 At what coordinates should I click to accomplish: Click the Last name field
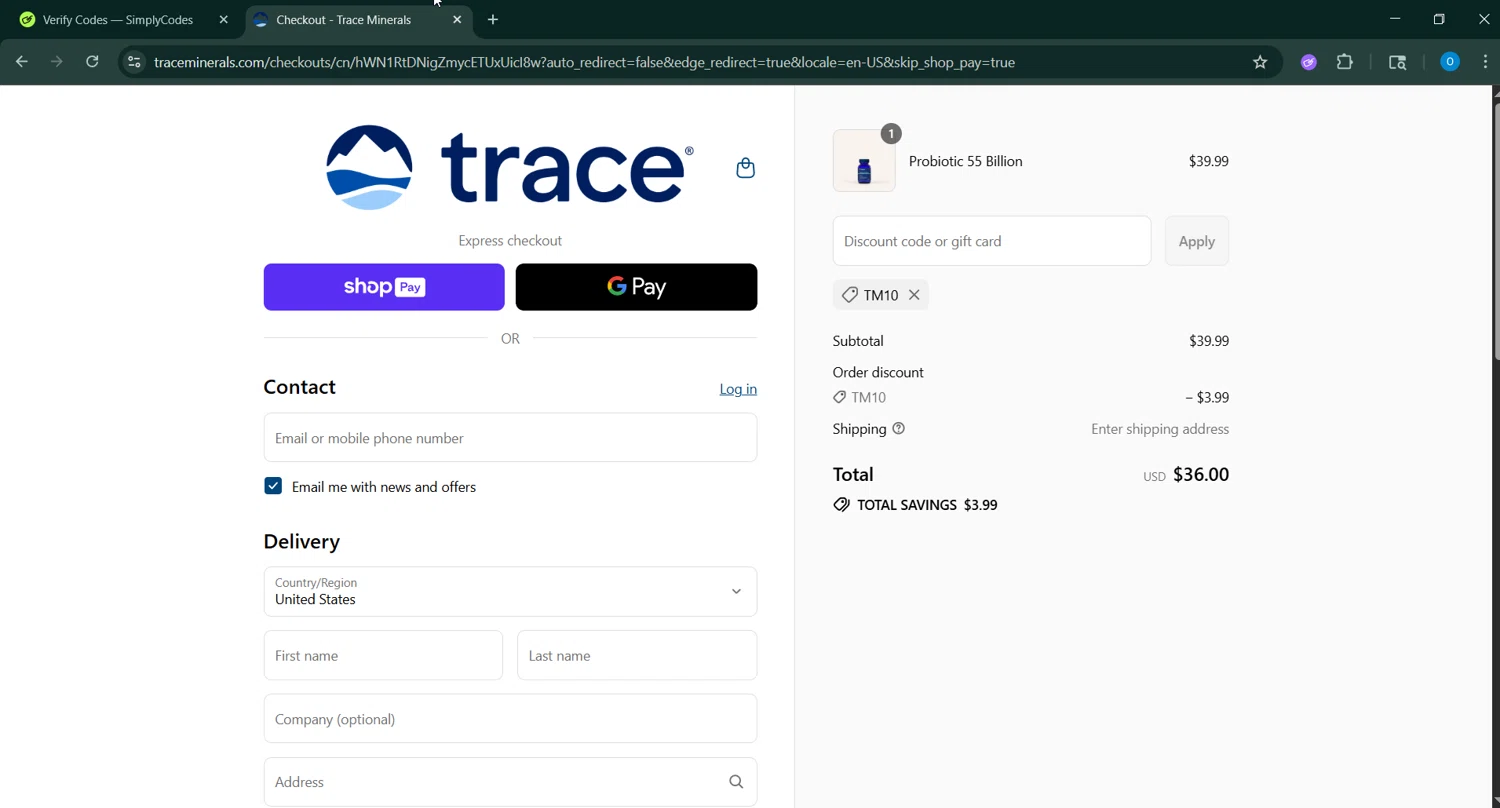click(x=637, y=656)
